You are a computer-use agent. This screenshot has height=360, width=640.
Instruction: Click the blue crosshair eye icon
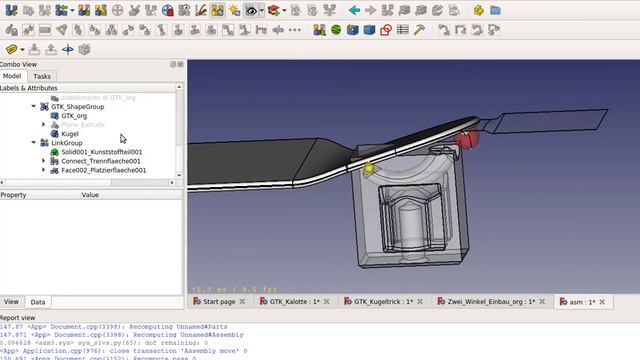[x=68, y=49]
